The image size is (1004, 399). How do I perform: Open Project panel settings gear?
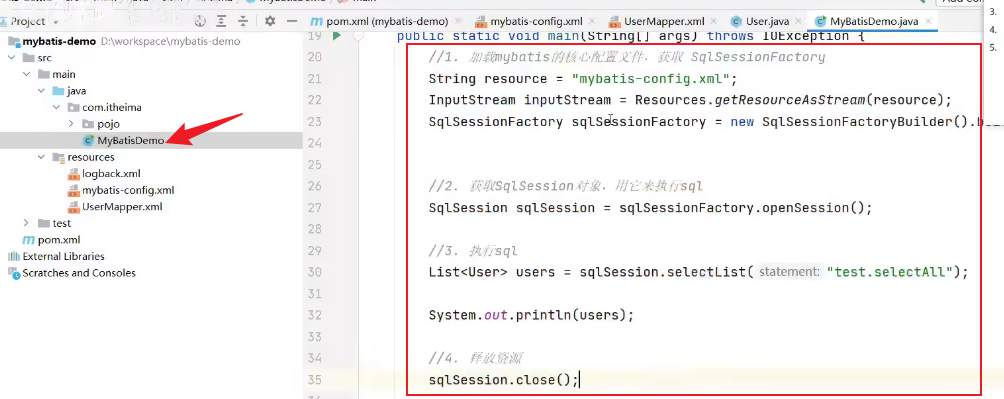pyautogui.click(x=270, y=21)
